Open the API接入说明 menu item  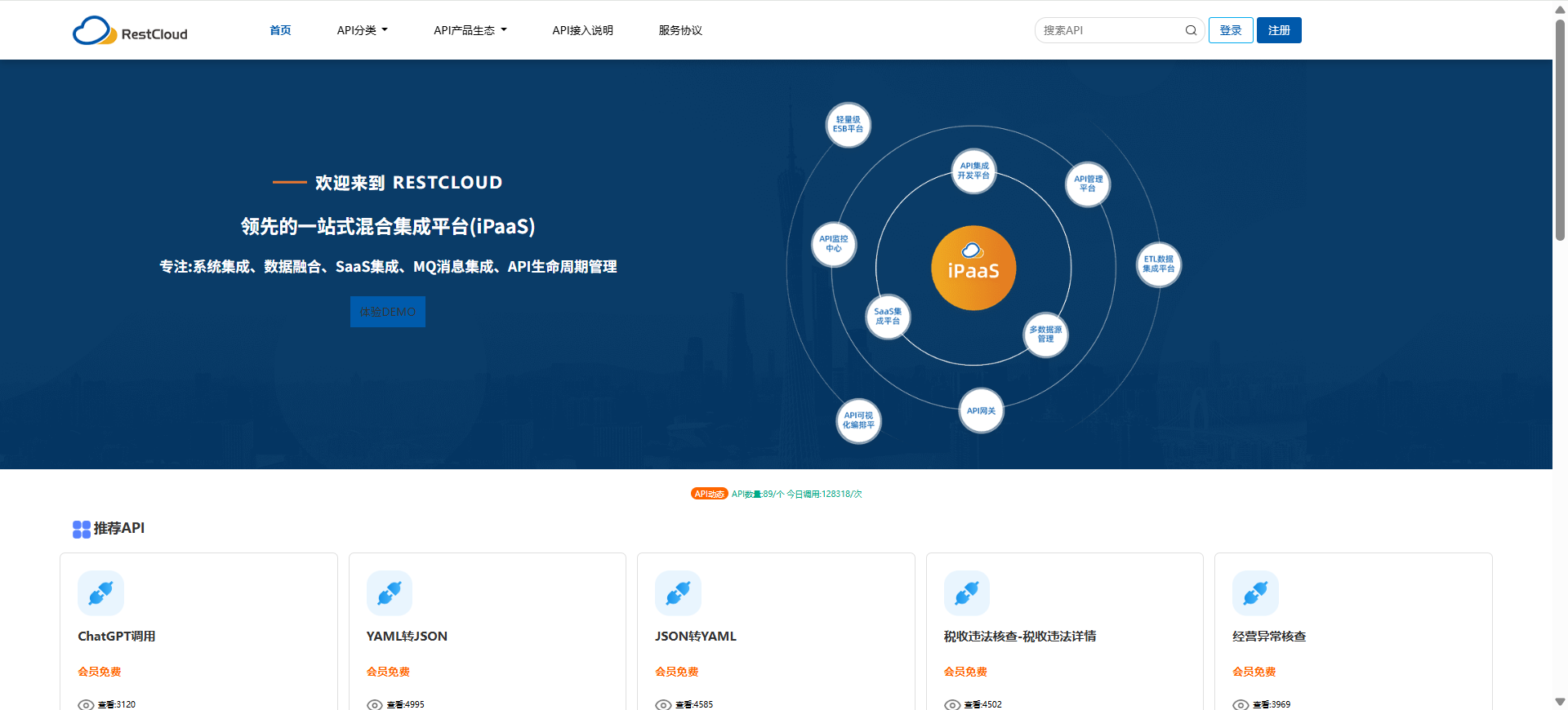point(582,30)
